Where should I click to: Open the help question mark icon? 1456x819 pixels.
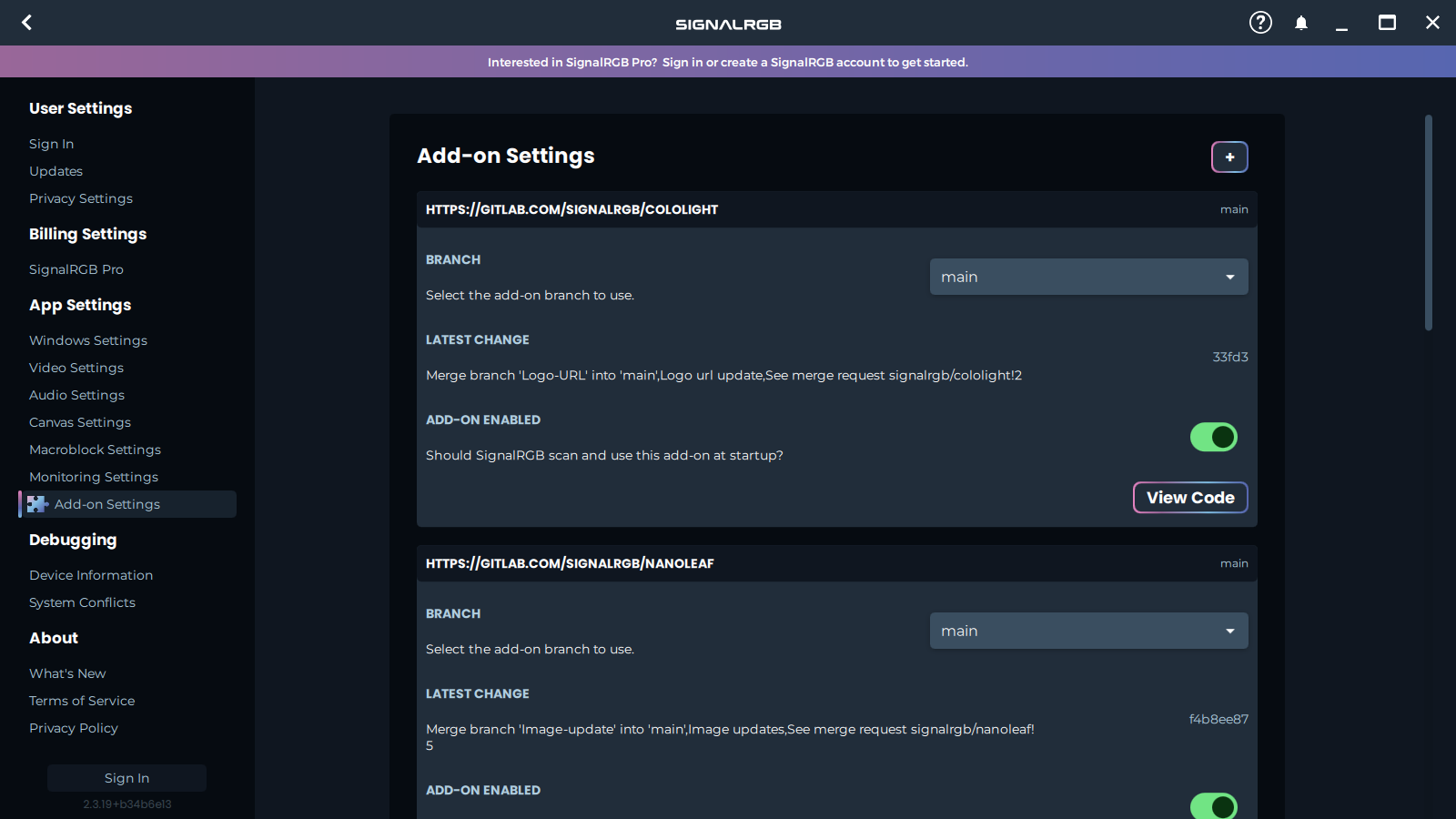[x=1260, y=23]
